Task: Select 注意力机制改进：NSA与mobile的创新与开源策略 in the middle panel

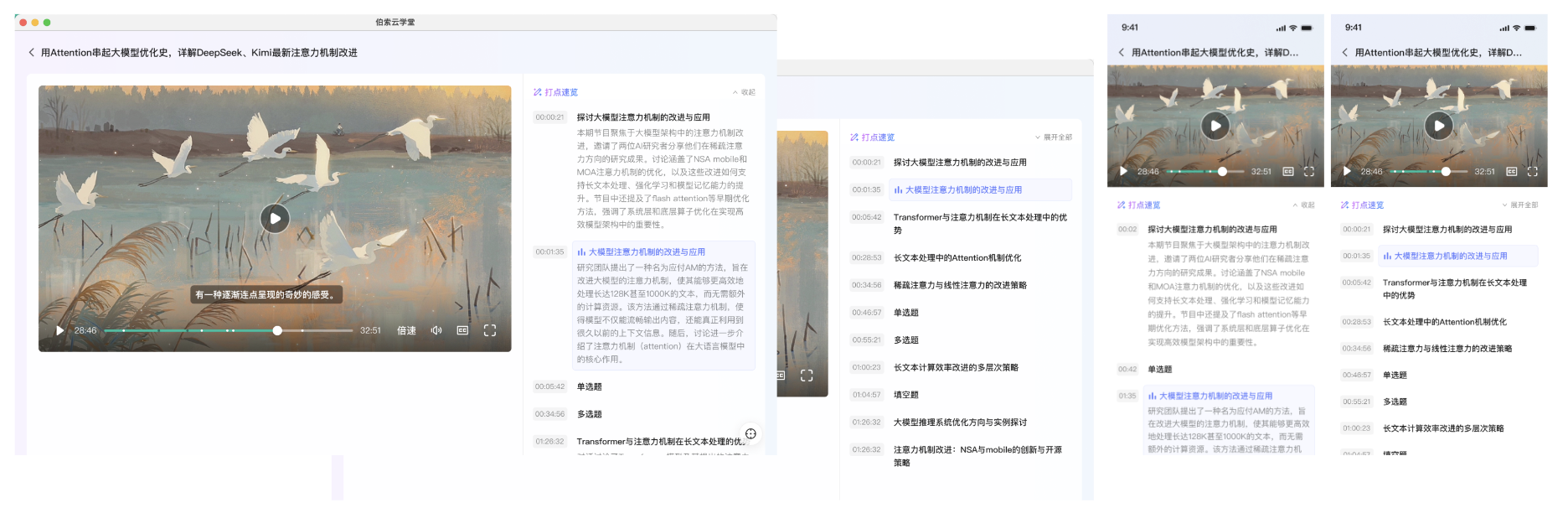Action: tap(977, 456)
